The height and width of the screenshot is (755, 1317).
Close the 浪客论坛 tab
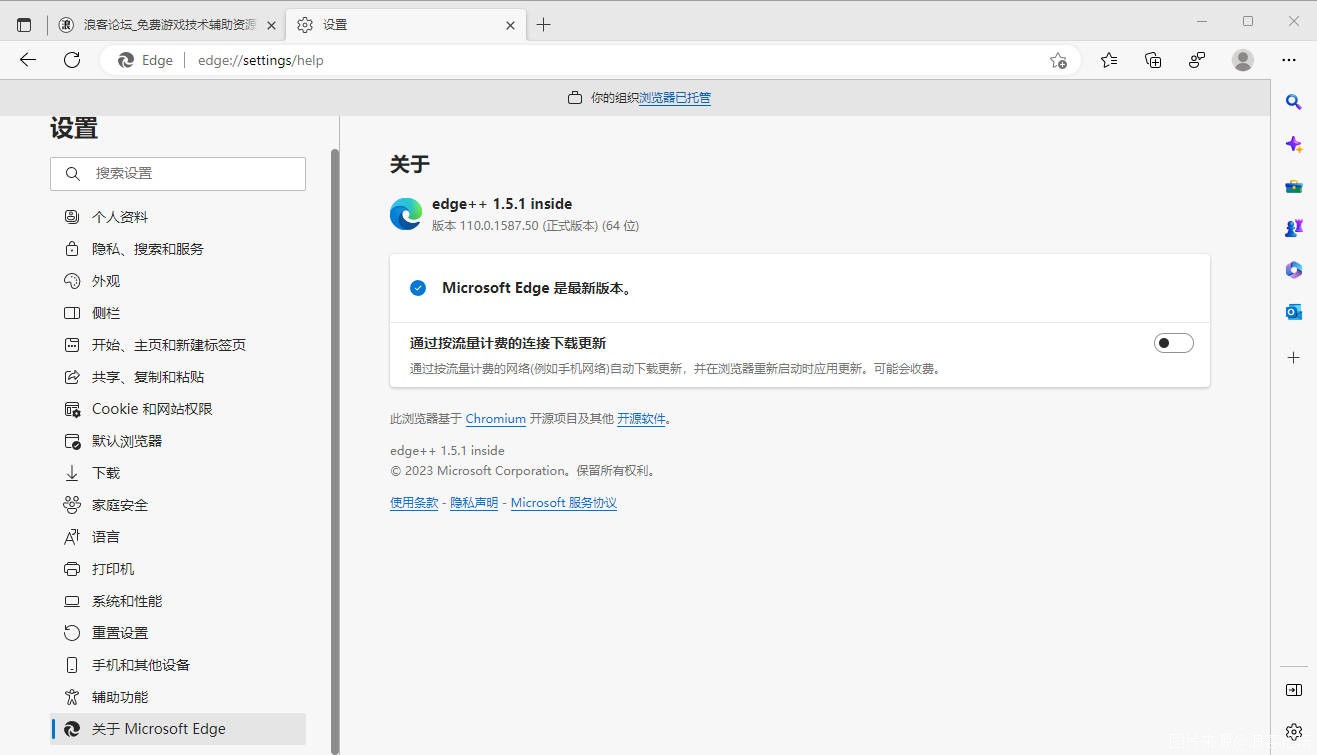tap(271, 25)
